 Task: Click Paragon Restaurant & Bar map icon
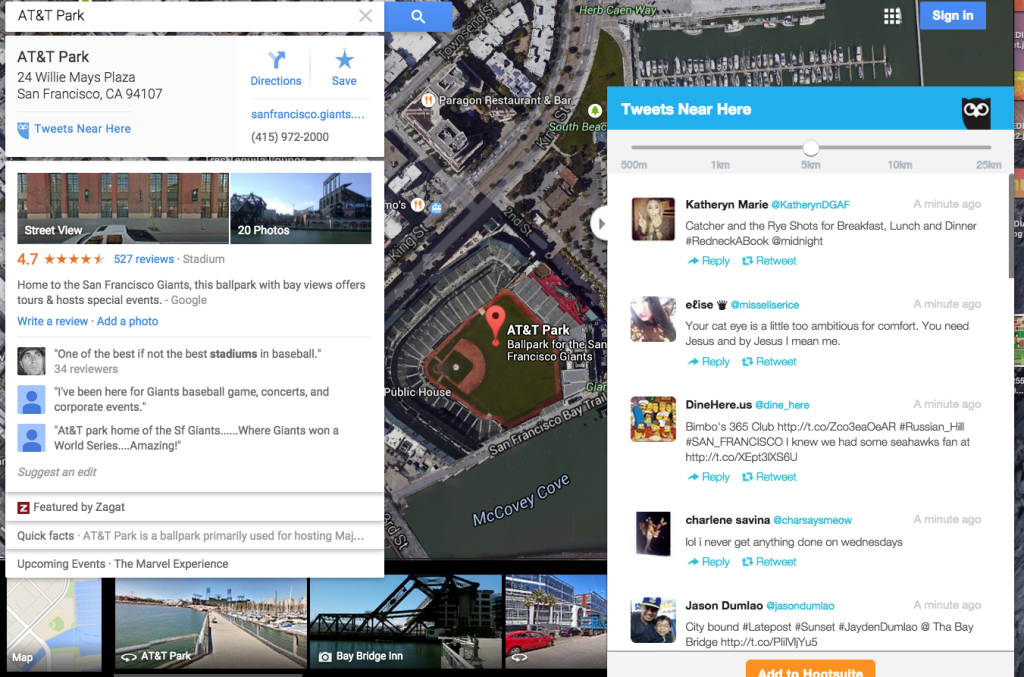point(428,100)
